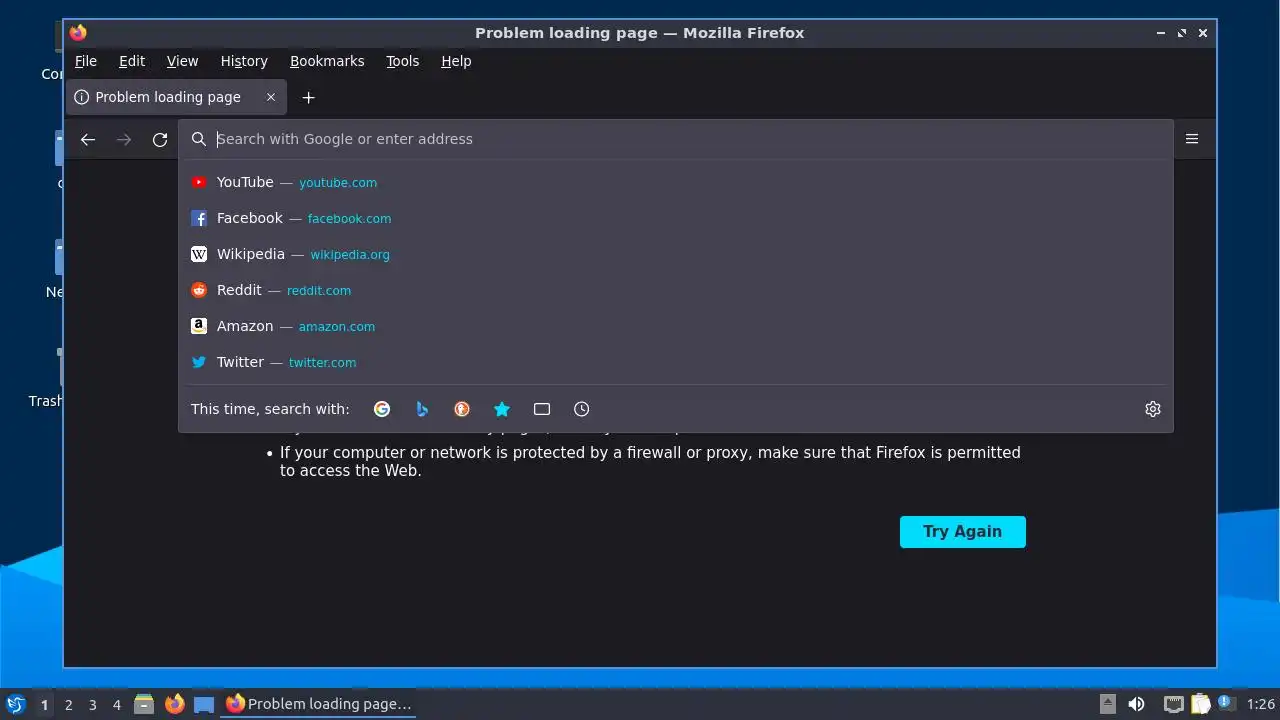Select Problem loading page taskbar window button
Image resolution: width=1280 pixels, height=720 pixels.
(319, 704)
